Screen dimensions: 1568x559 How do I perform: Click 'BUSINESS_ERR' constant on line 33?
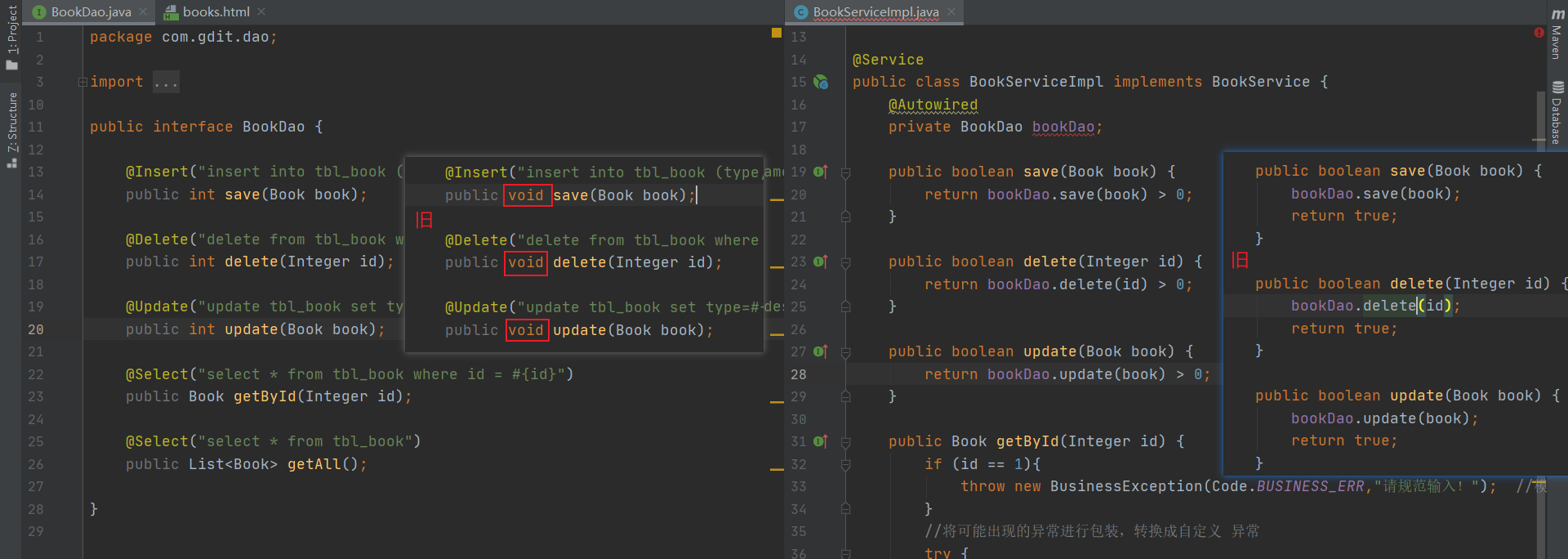tap(1310, 486)
